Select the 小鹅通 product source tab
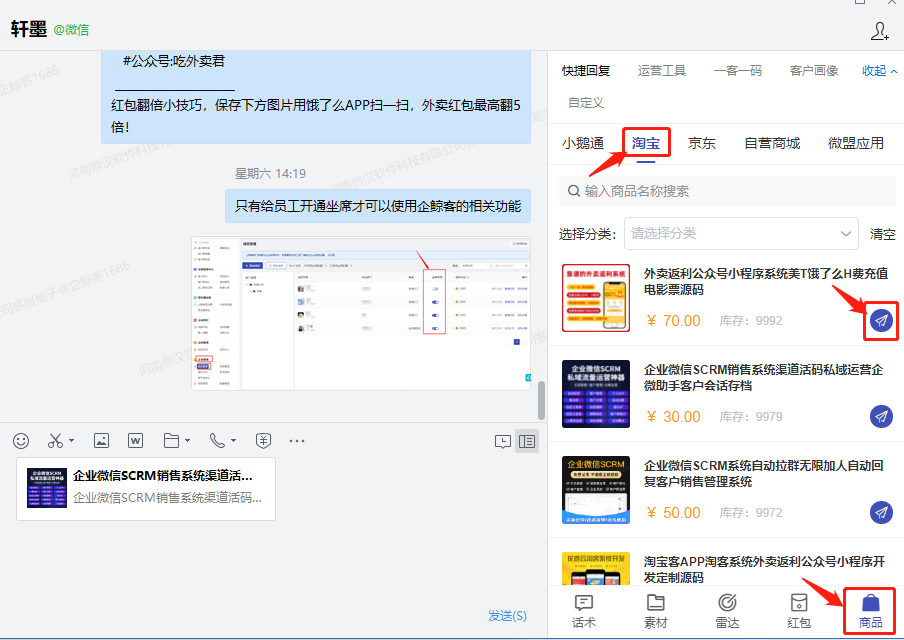The height and width of the screenshot is (640, 904). click(583, 143)
